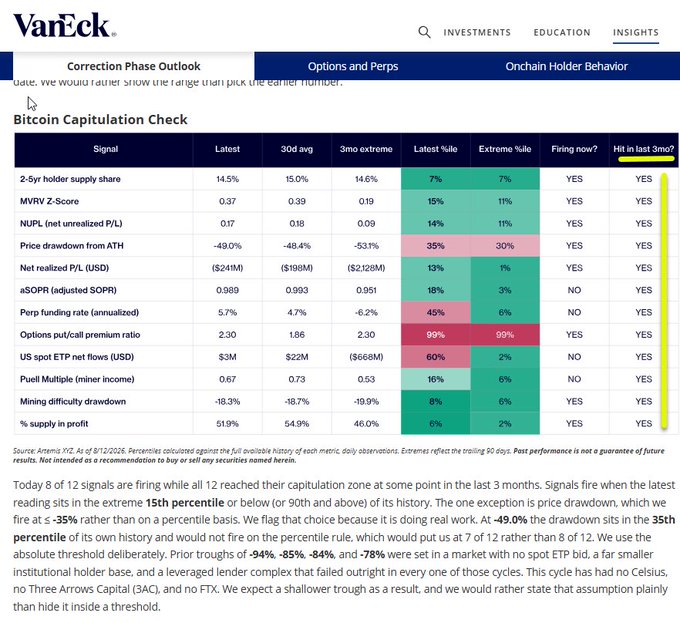Select the Options put/call premium ratio label
680x623 pixels.
coord(80,335)
